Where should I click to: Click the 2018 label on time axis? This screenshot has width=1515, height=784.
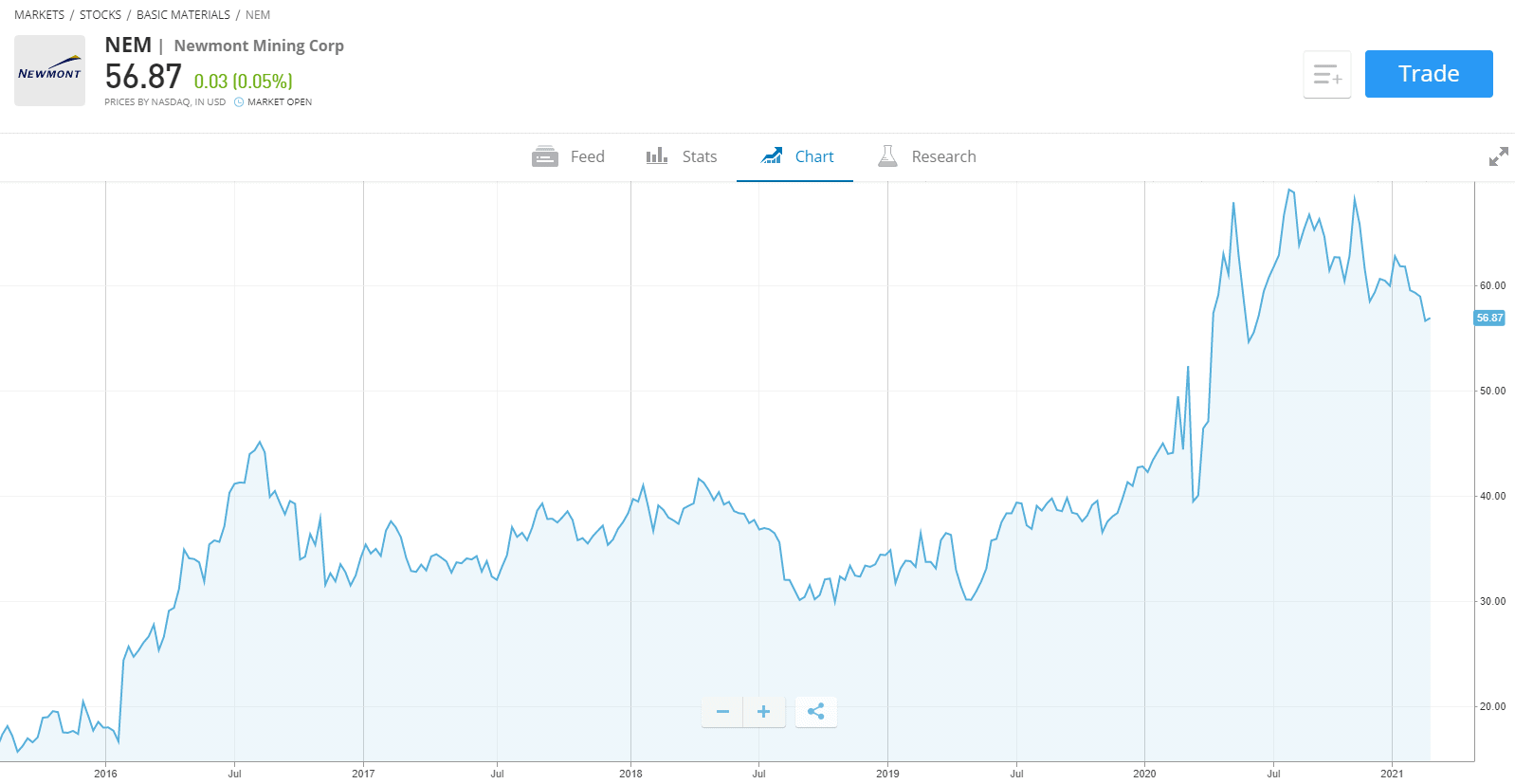click(630, 774)
